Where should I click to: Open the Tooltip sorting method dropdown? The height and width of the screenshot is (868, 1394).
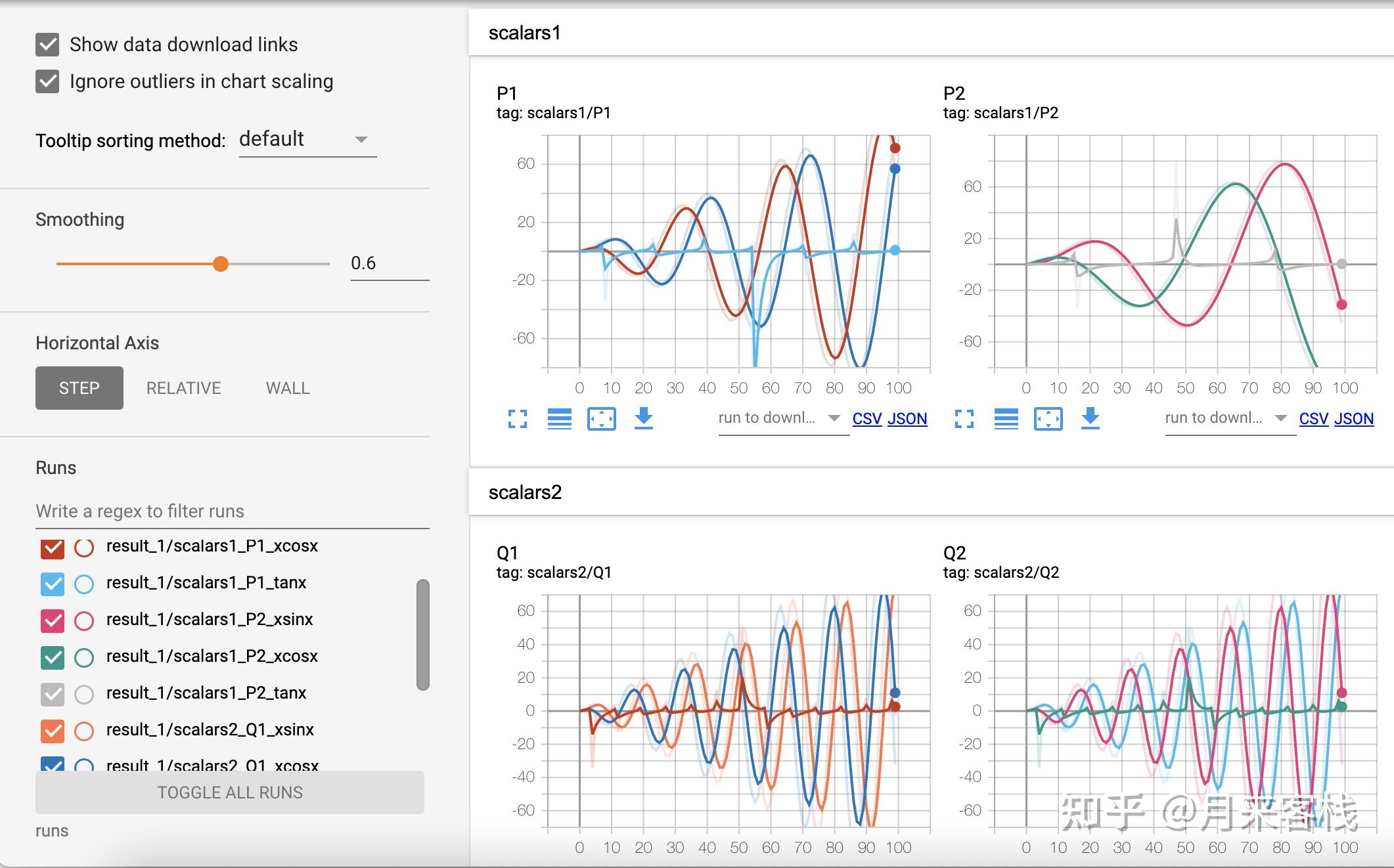307,139
